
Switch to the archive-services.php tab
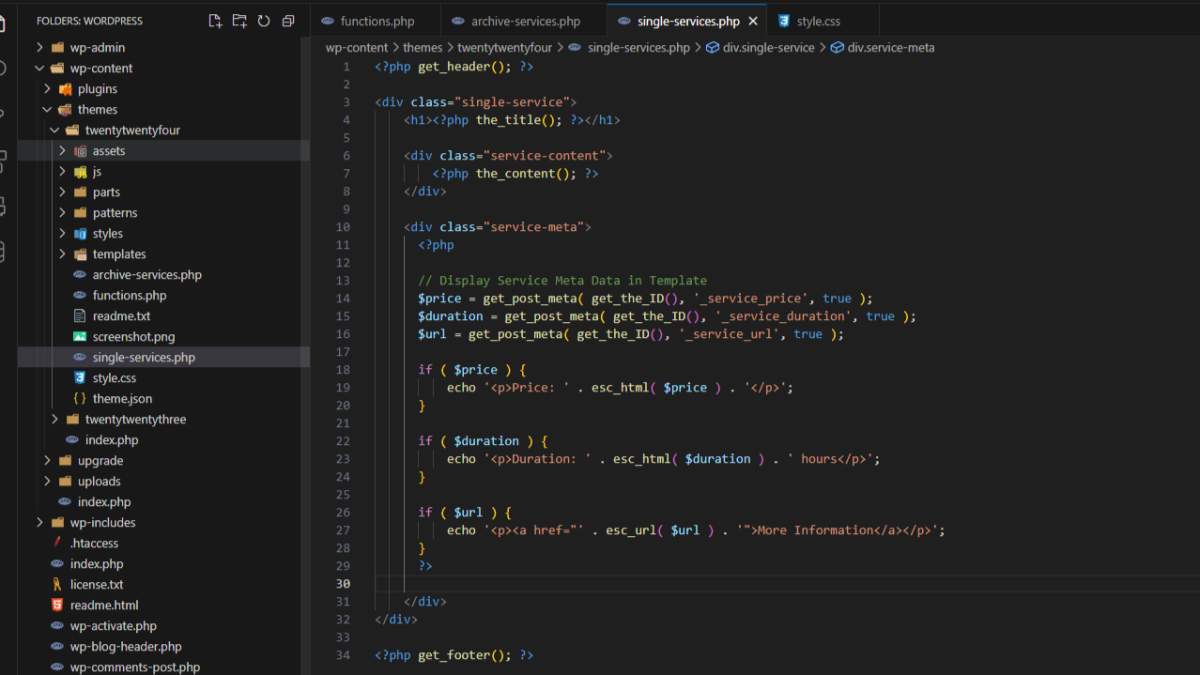click(x=524, y=21)
